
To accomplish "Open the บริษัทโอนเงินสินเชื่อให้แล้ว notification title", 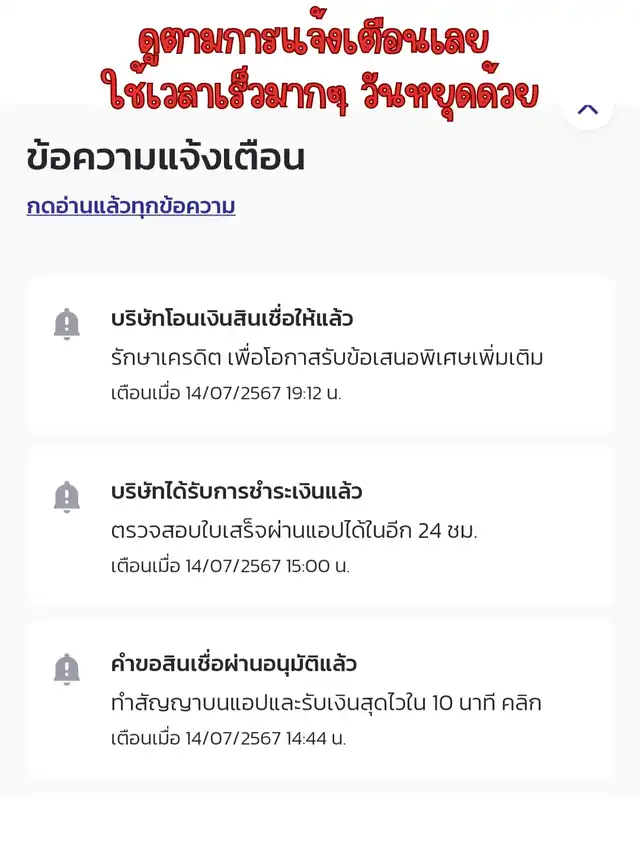I will pos(232,320).
